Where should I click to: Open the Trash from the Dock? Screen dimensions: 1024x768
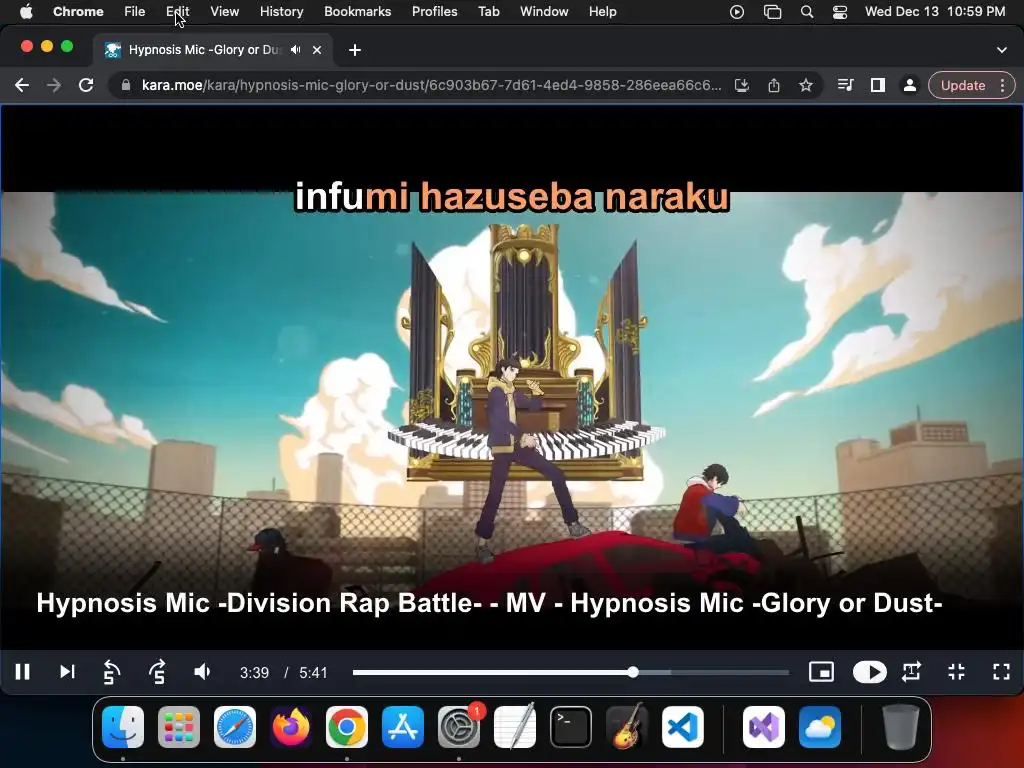click(x=901, y=727)
